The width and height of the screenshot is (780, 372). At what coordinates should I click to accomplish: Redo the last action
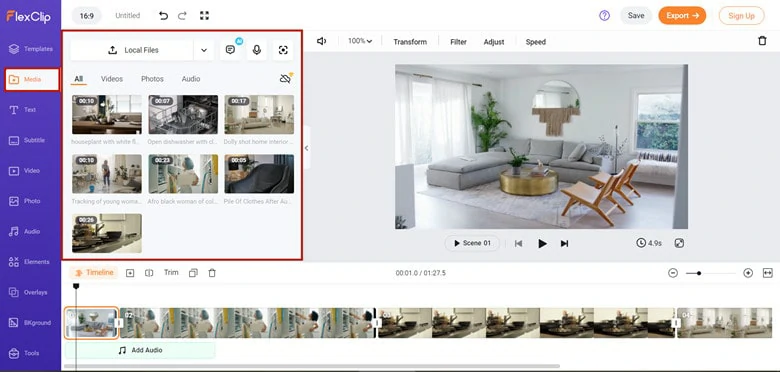[182, 16]
